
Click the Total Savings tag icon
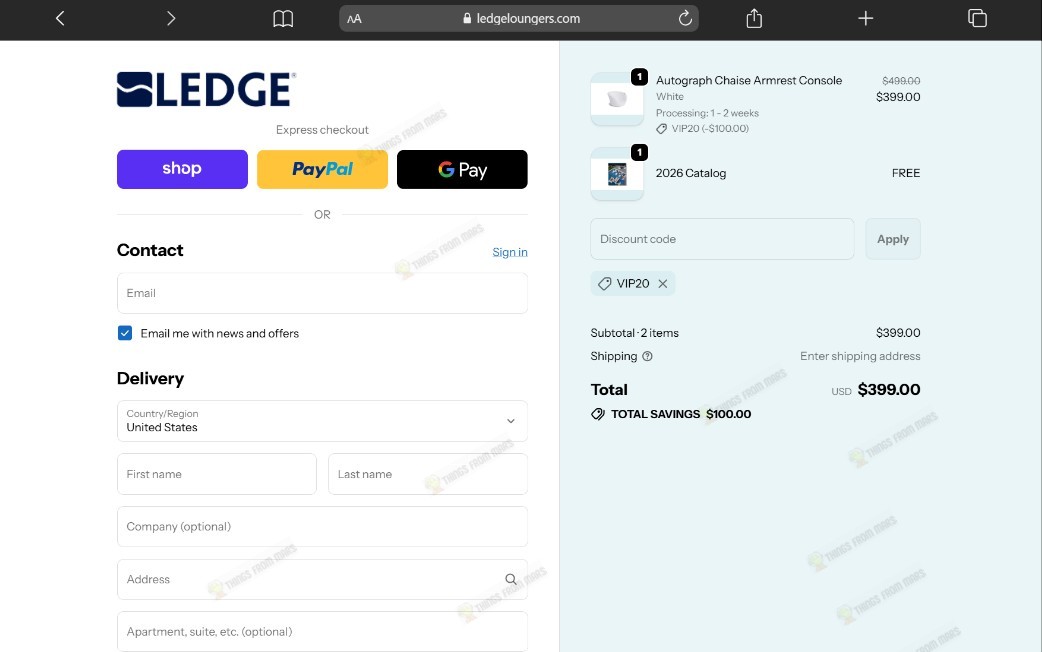(x=597, y=414)
